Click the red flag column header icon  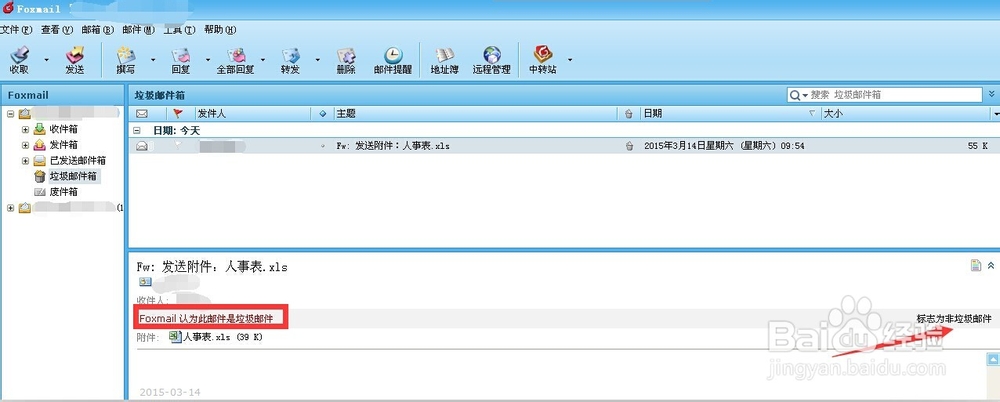178,114
